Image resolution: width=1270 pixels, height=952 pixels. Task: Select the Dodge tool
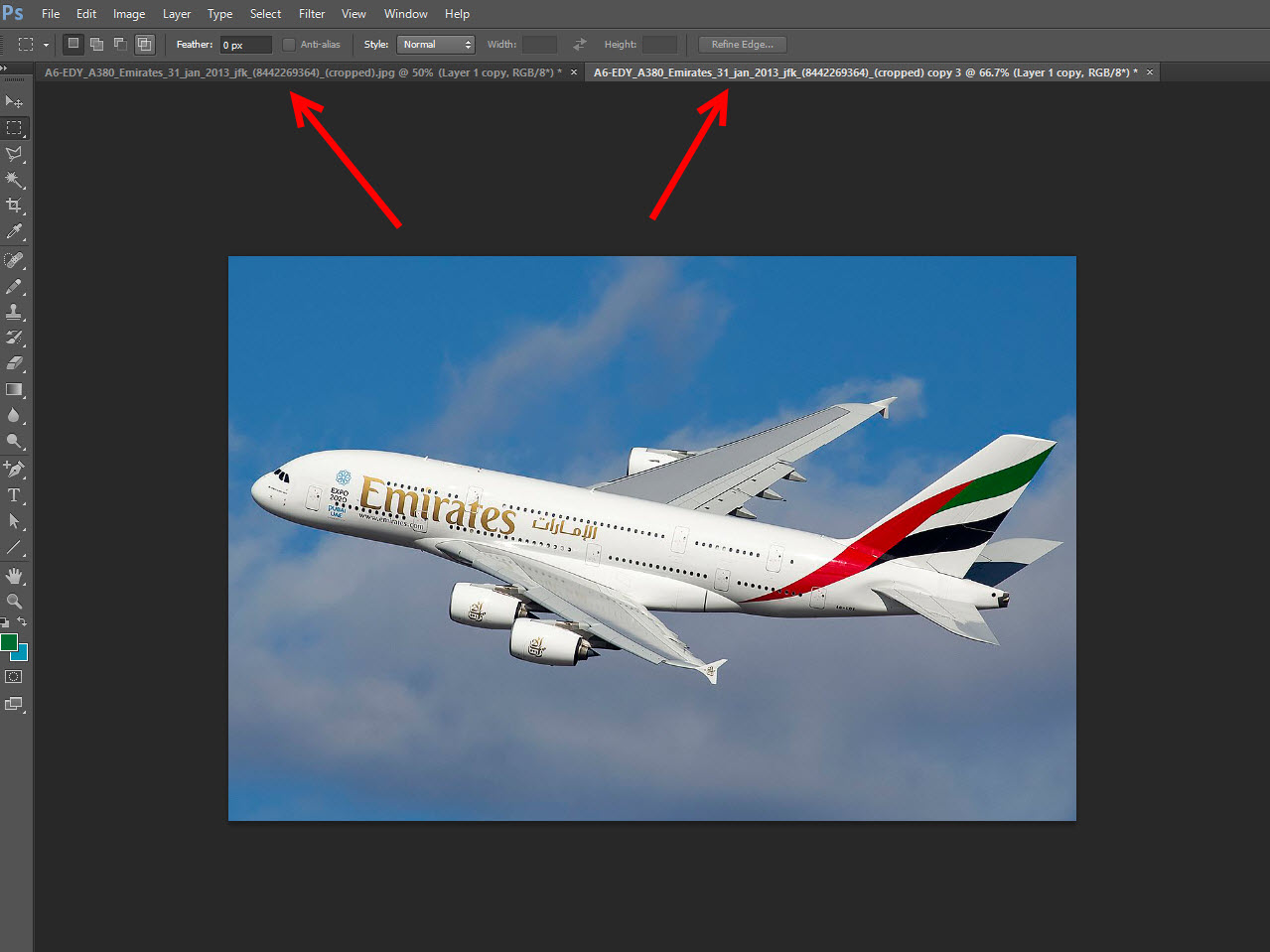point(14,441)
